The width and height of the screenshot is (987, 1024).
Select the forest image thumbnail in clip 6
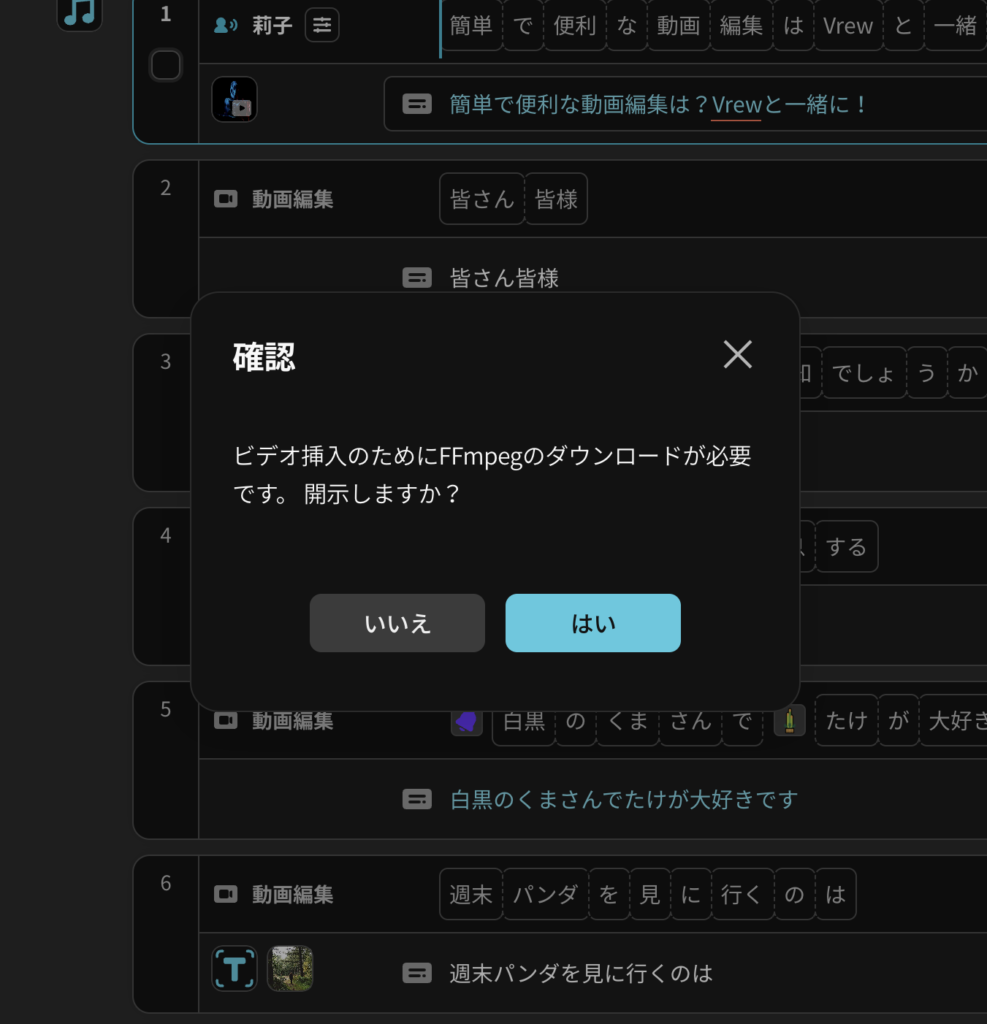pos(290,968)
